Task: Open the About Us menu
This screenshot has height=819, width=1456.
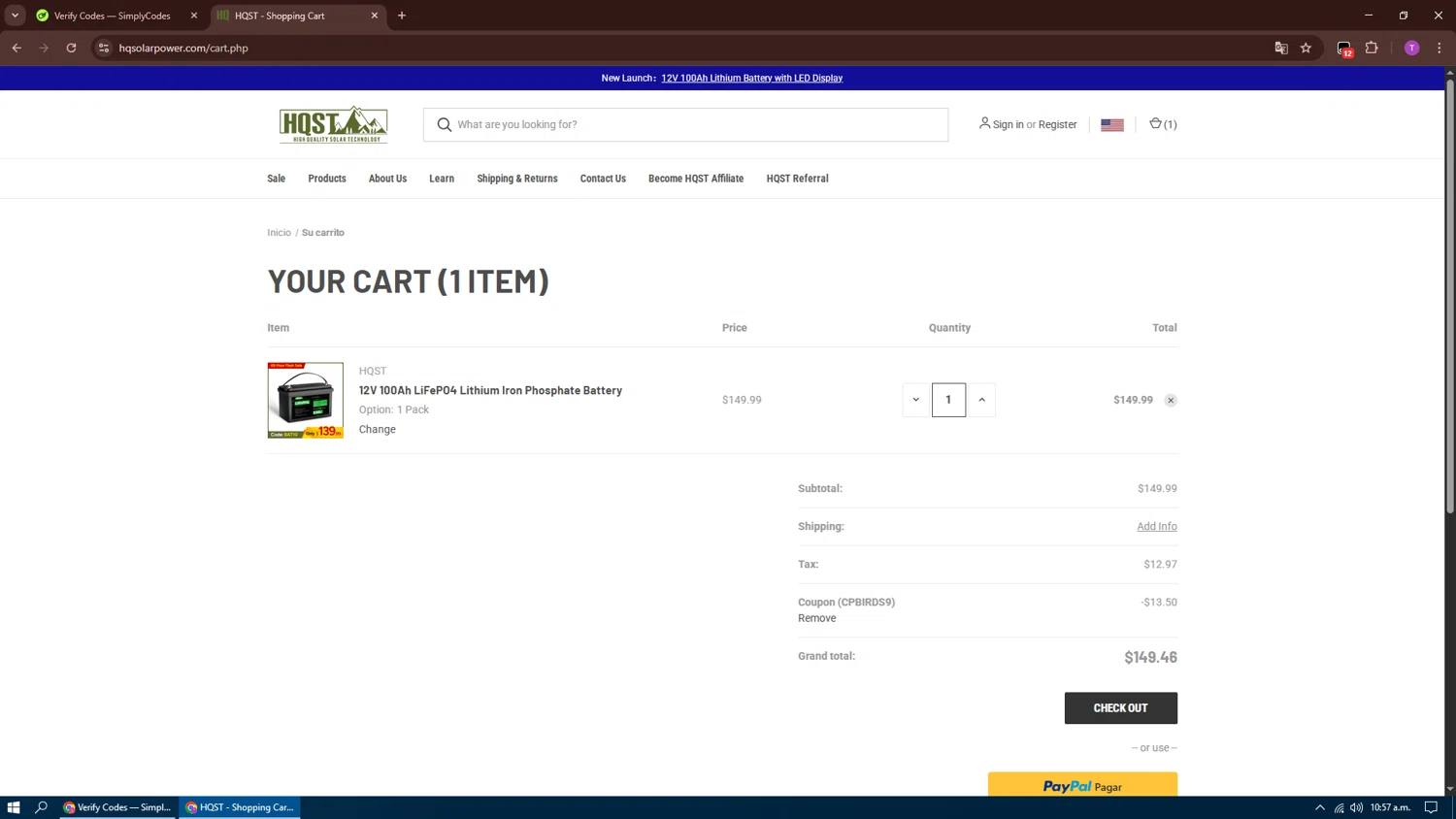Action: click(x=387, y=179)
